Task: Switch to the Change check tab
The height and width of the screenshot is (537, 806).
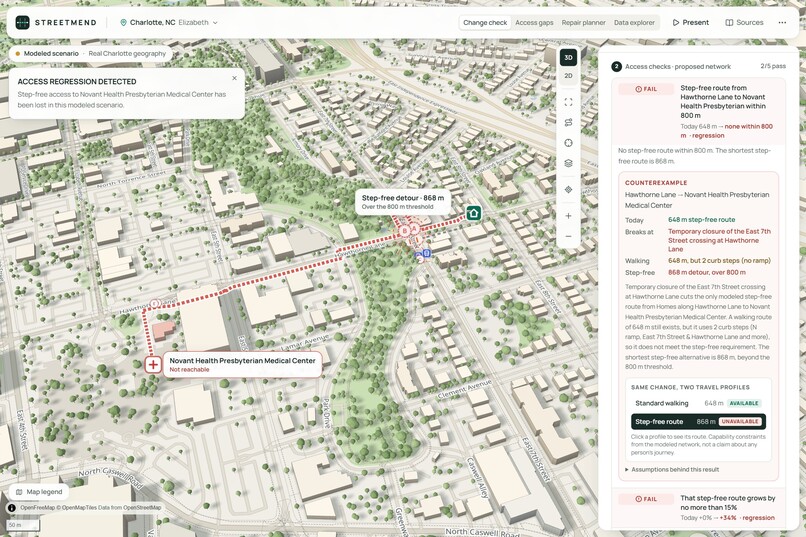Action: (x=485, y=23)
